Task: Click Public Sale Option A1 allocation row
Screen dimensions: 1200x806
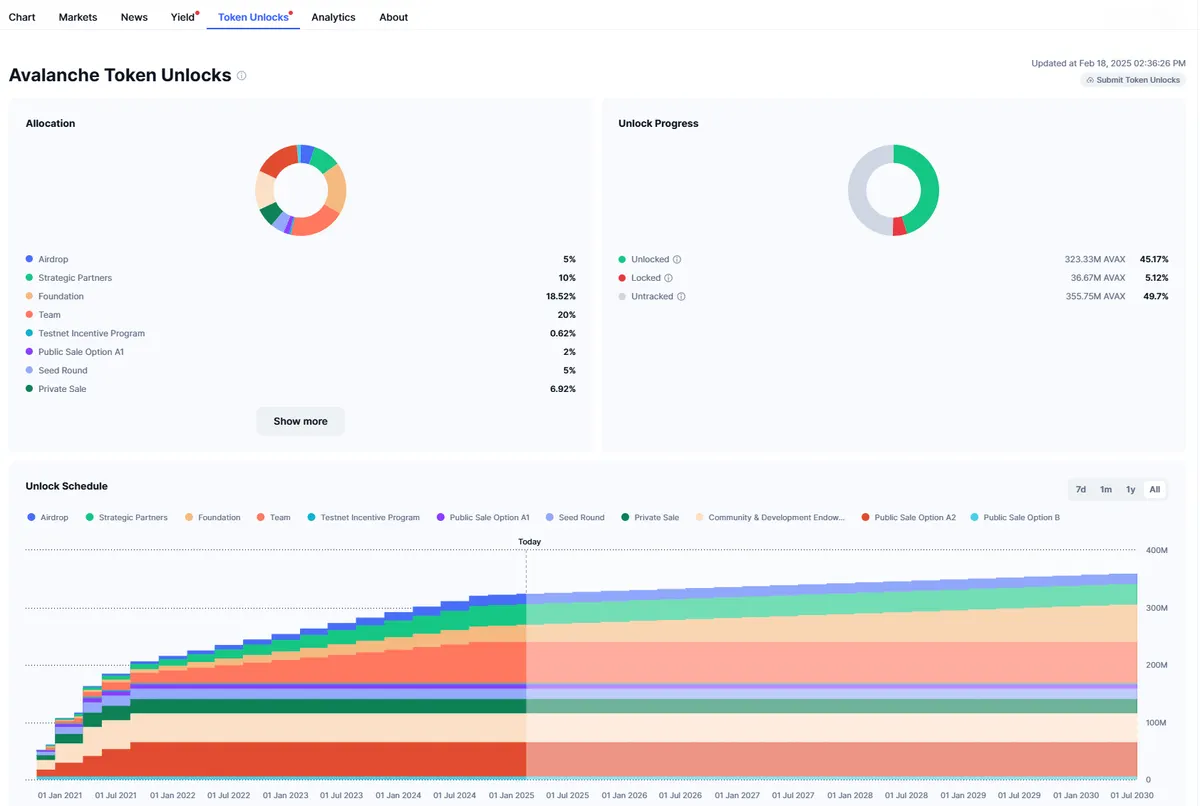Action: [300, 352]
